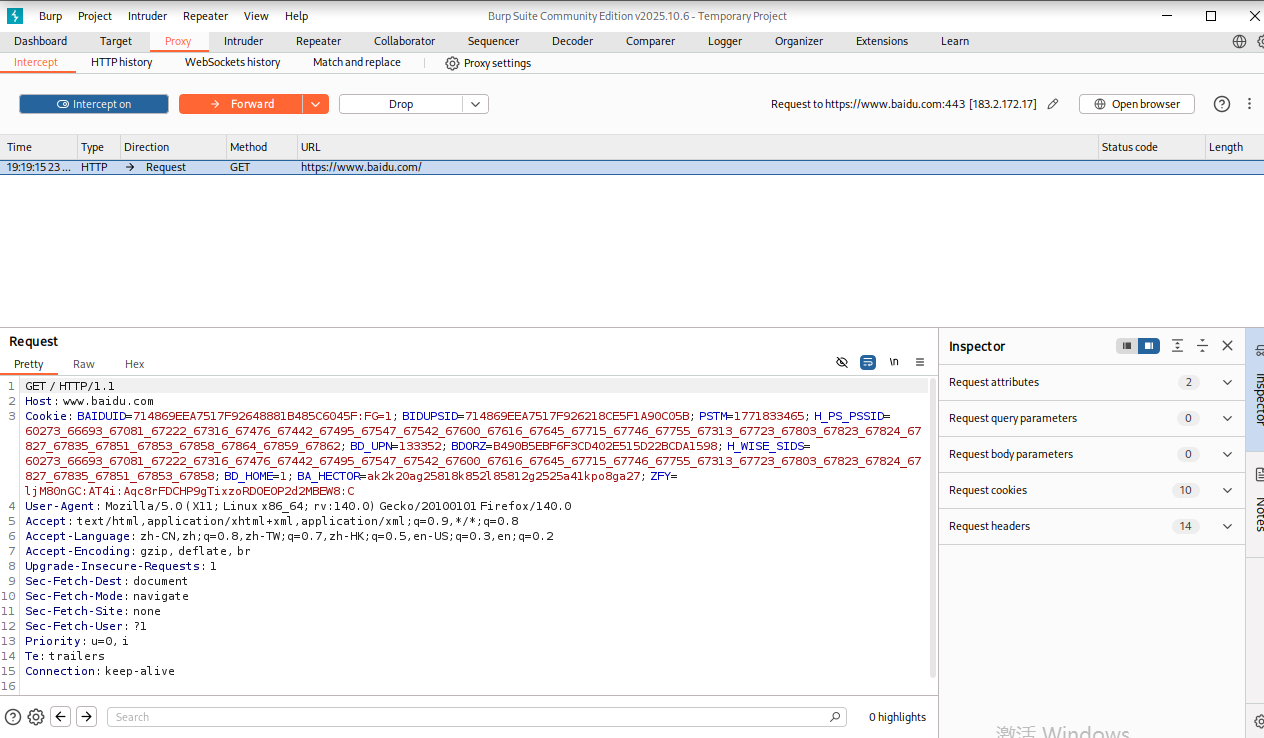Screen dimensions: 1264x738
Task: Switch to the Comparer tab
Action: tap(650, 41)
